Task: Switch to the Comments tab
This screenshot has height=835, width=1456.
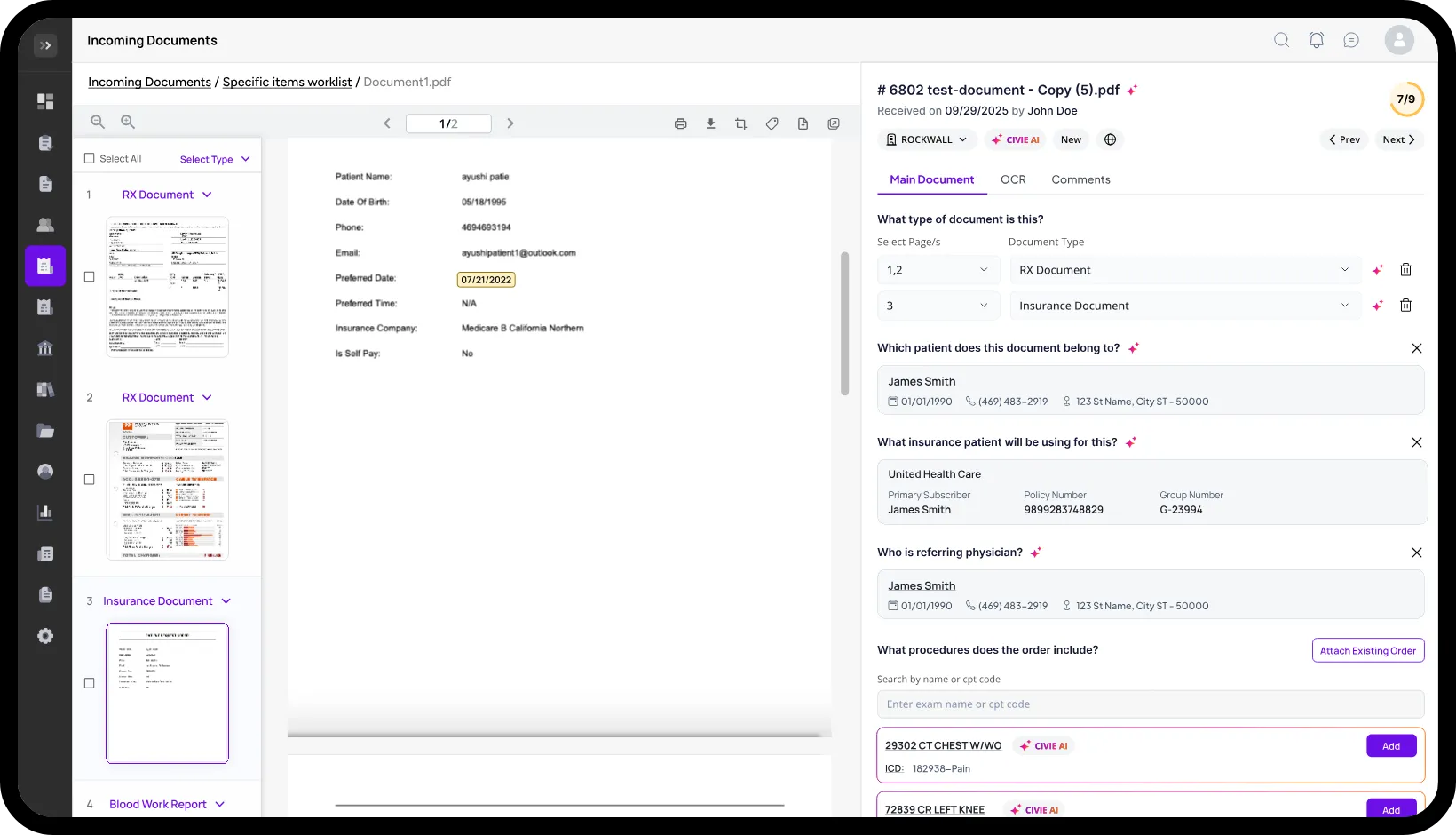Action: 1080,179
